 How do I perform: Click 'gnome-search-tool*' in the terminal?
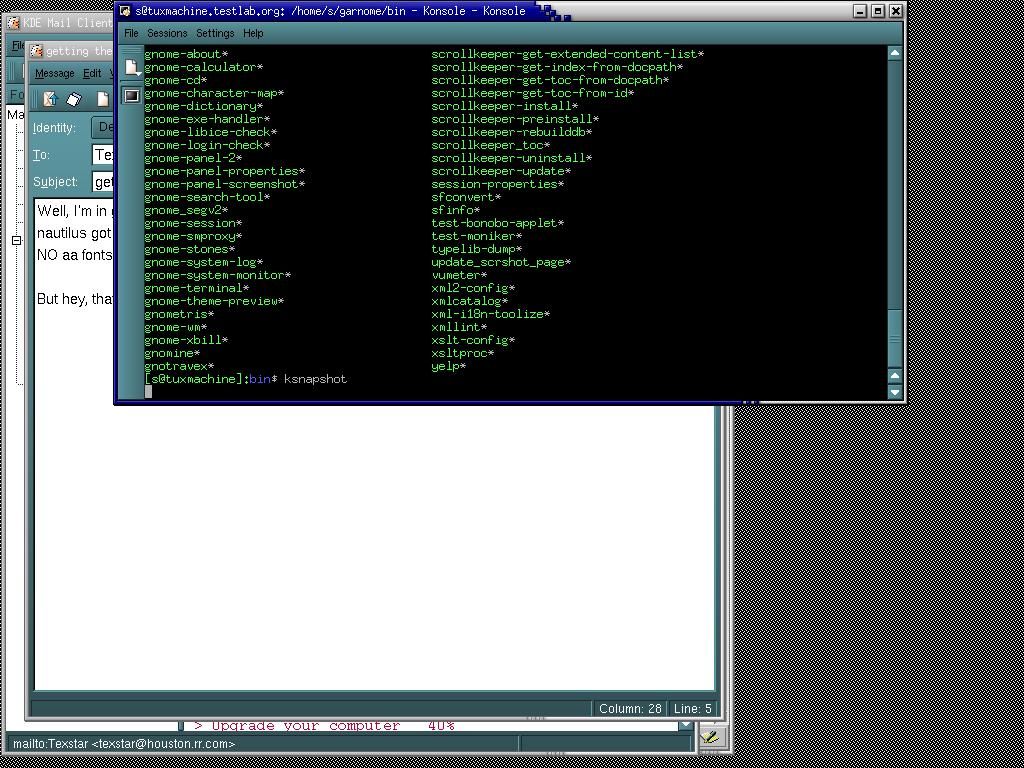tap(207, 197)
